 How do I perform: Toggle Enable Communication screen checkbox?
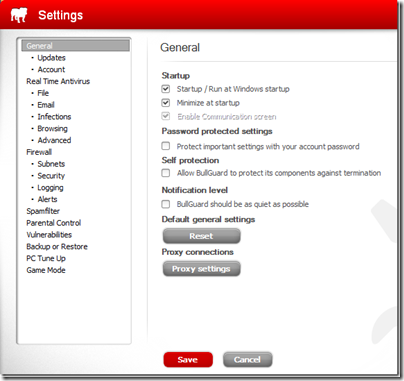pyautogui.click(x=166, y=116)
